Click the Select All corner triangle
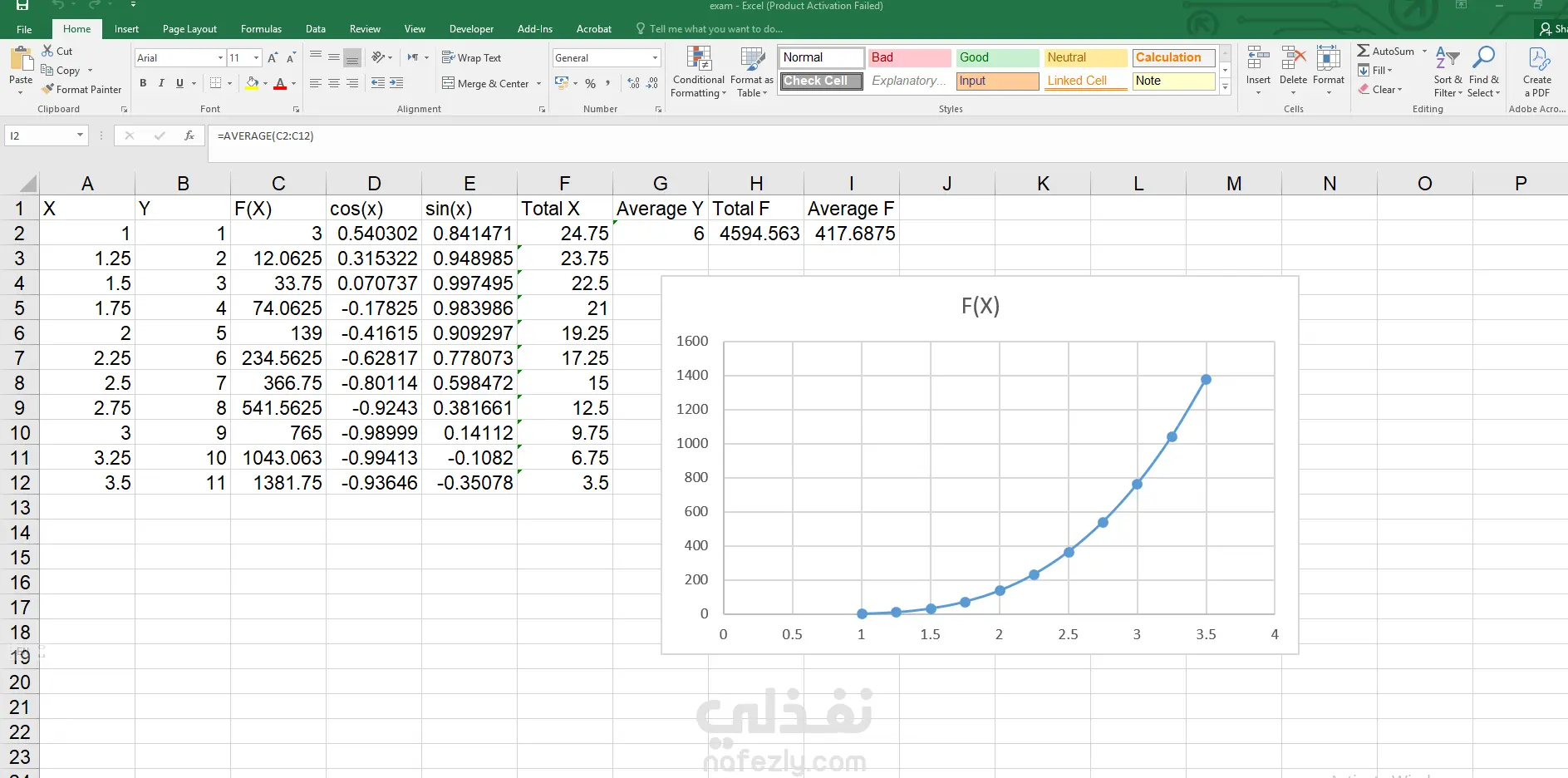 [x=27, y=184]
